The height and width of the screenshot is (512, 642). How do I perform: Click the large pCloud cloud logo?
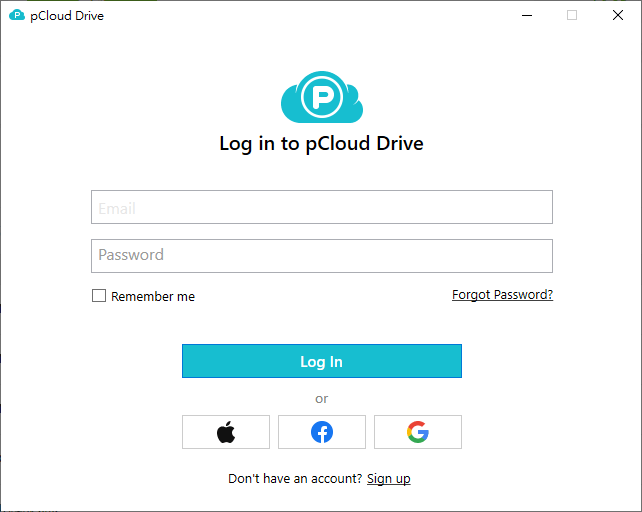(322, 97)
